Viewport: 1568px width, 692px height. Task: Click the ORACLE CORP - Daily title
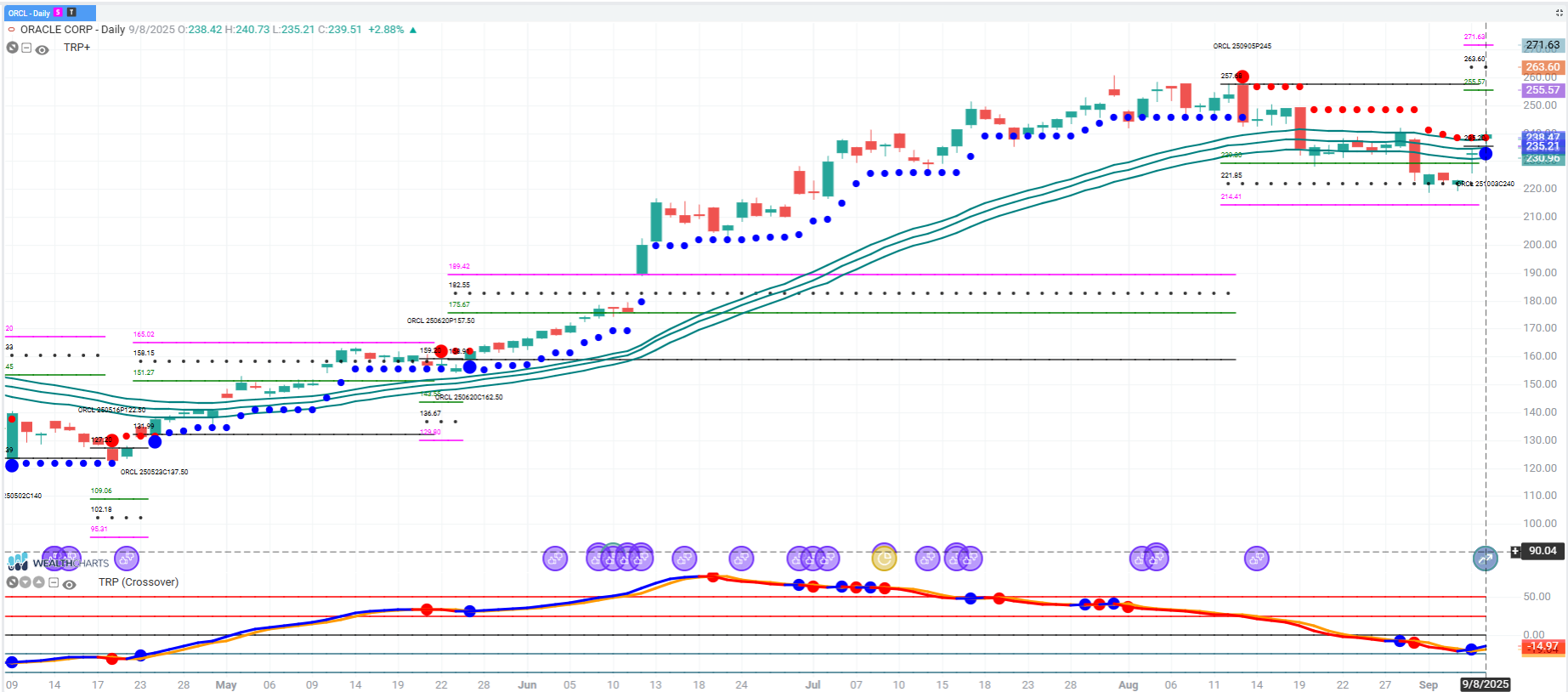72,30
